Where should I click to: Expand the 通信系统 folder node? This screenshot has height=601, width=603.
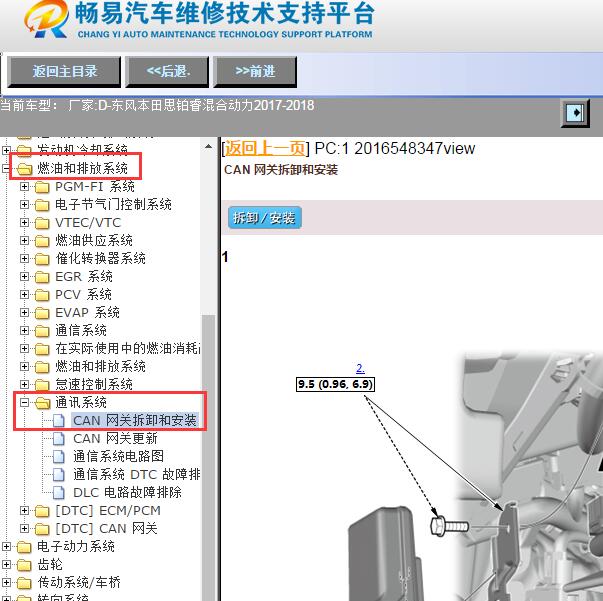(24, 331)
